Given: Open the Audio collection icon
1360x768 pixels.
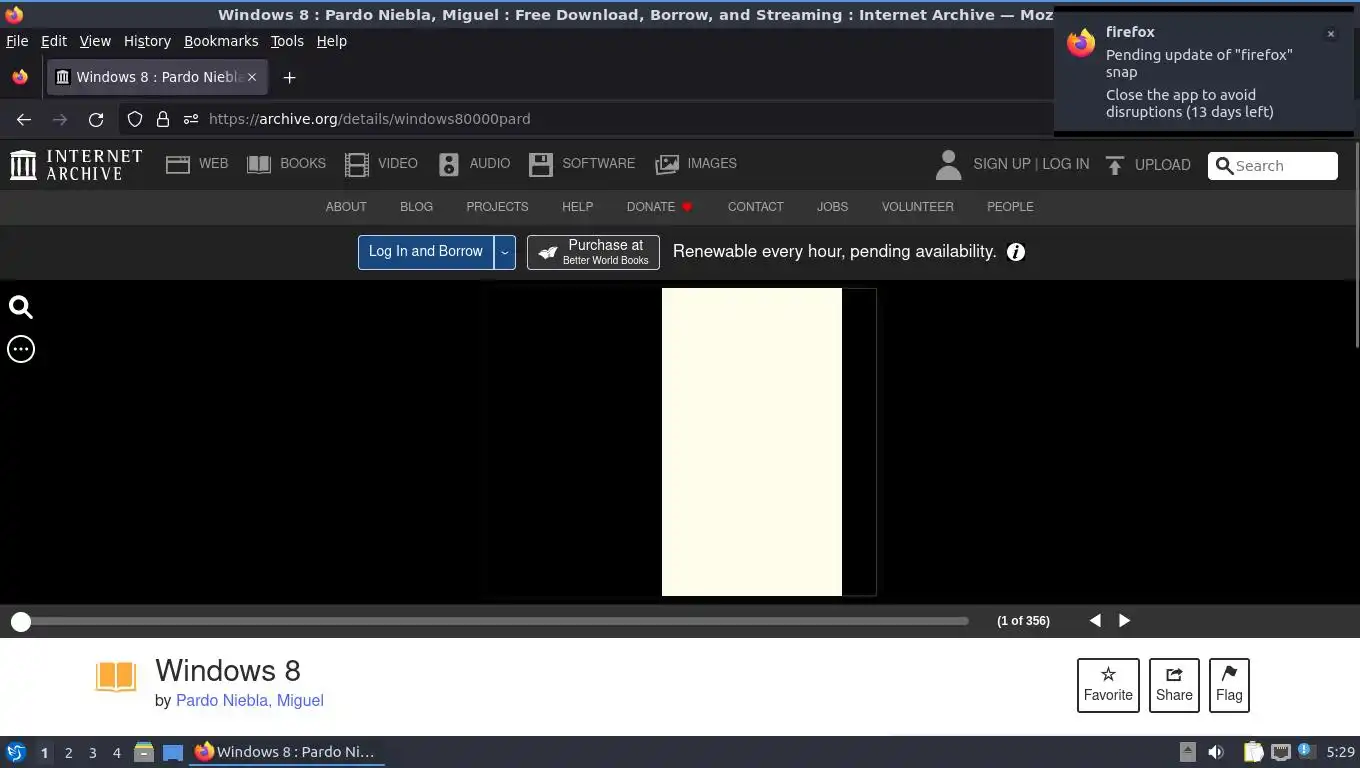Looking at the screenshot, I should [x=448, y=165].
